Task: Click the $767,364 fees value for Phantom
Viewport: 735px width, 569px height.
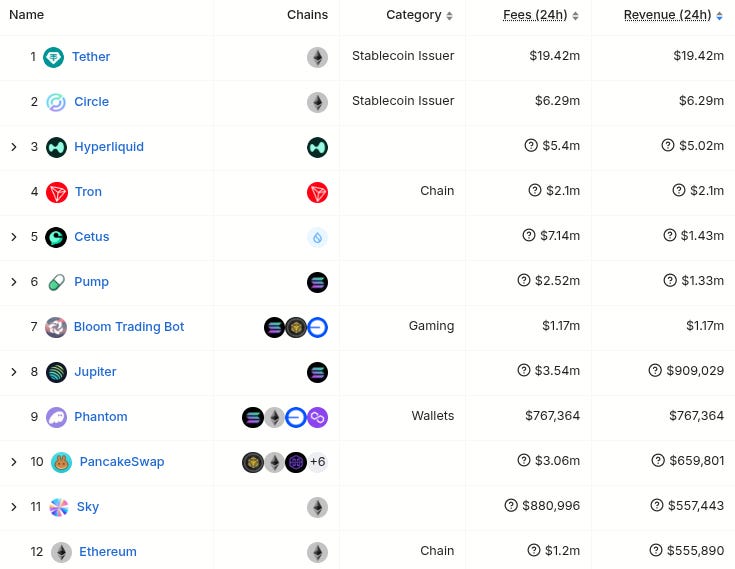Action: pyautogui.click(x=552, y=416)
